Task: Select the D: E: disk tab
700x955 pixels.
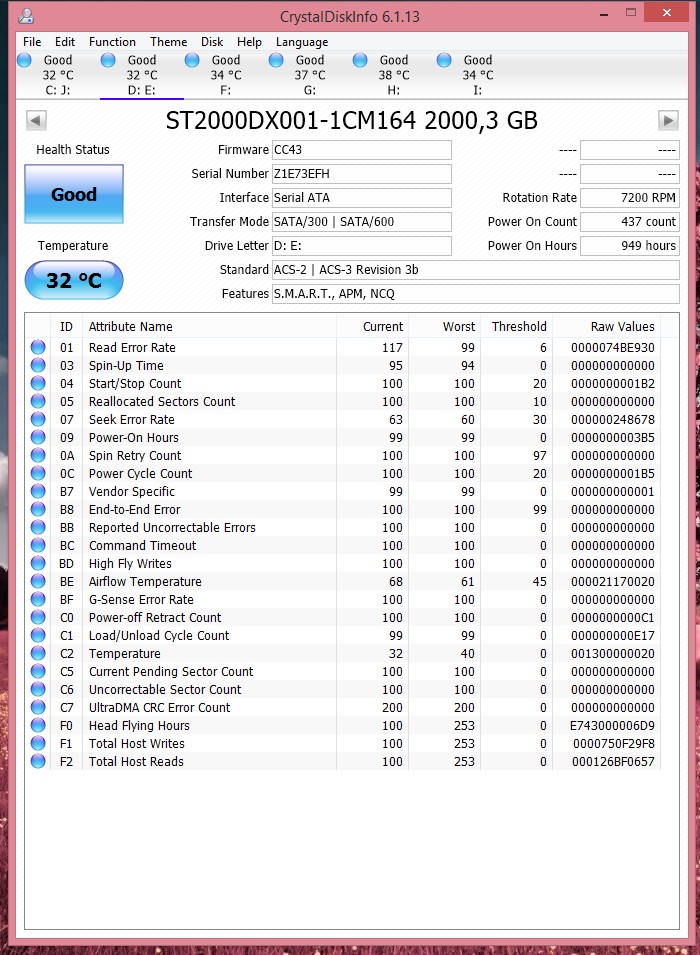Action: coord(141,75)
